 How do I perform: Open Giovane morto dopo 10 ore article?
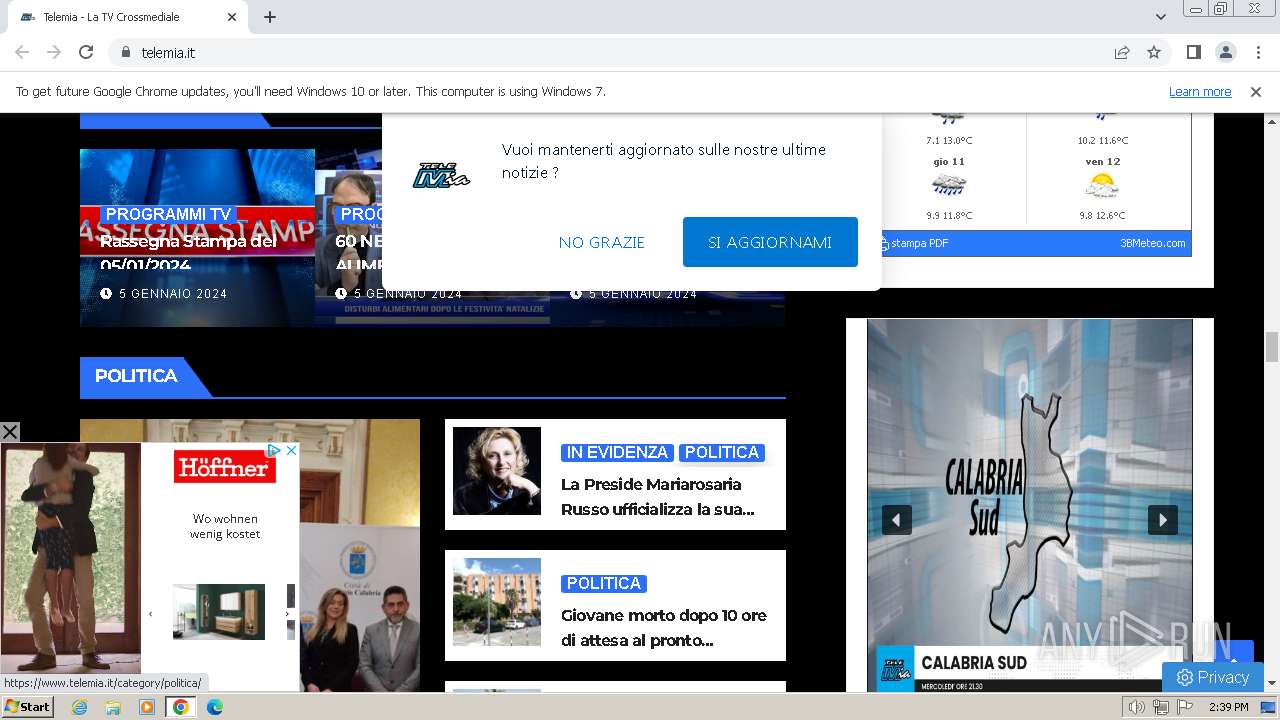664,627
